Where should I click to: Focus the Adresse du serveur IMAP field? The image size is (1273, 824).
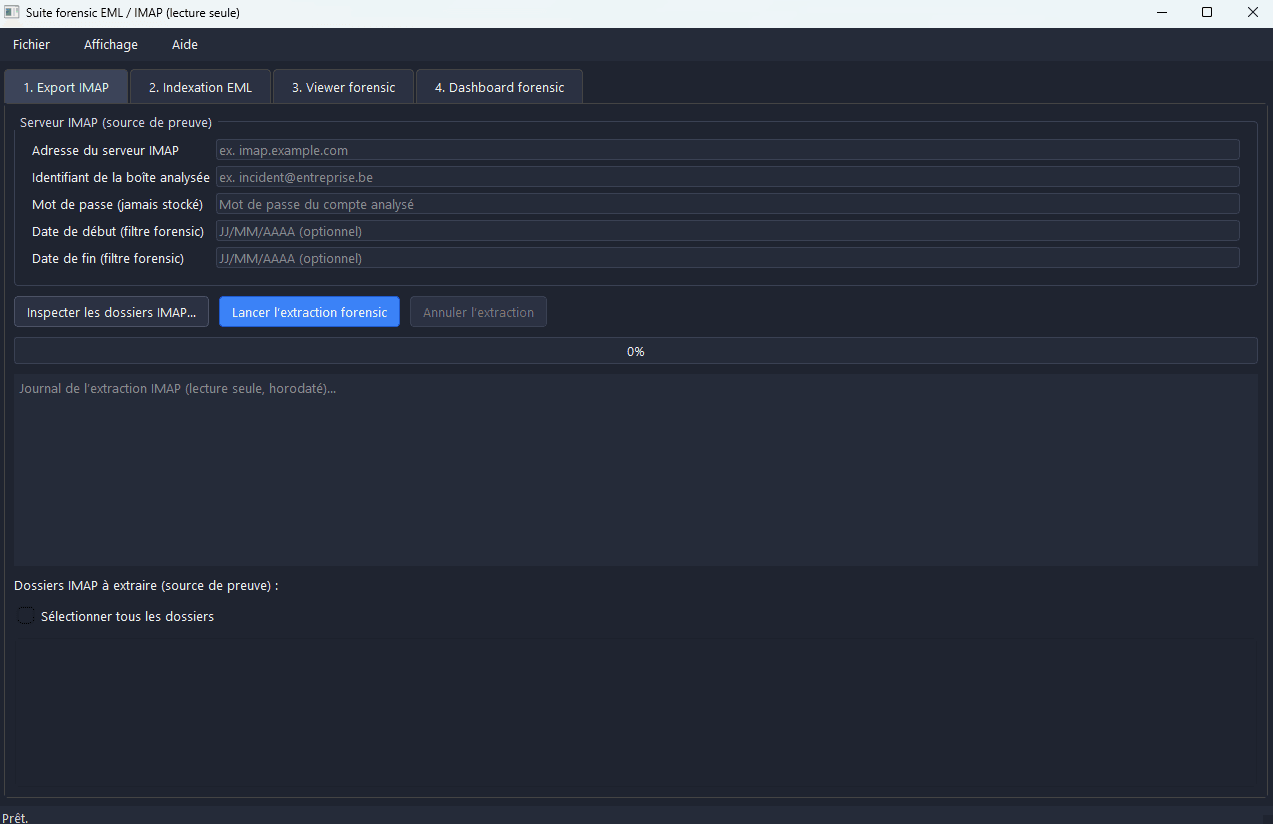(727, 150)
